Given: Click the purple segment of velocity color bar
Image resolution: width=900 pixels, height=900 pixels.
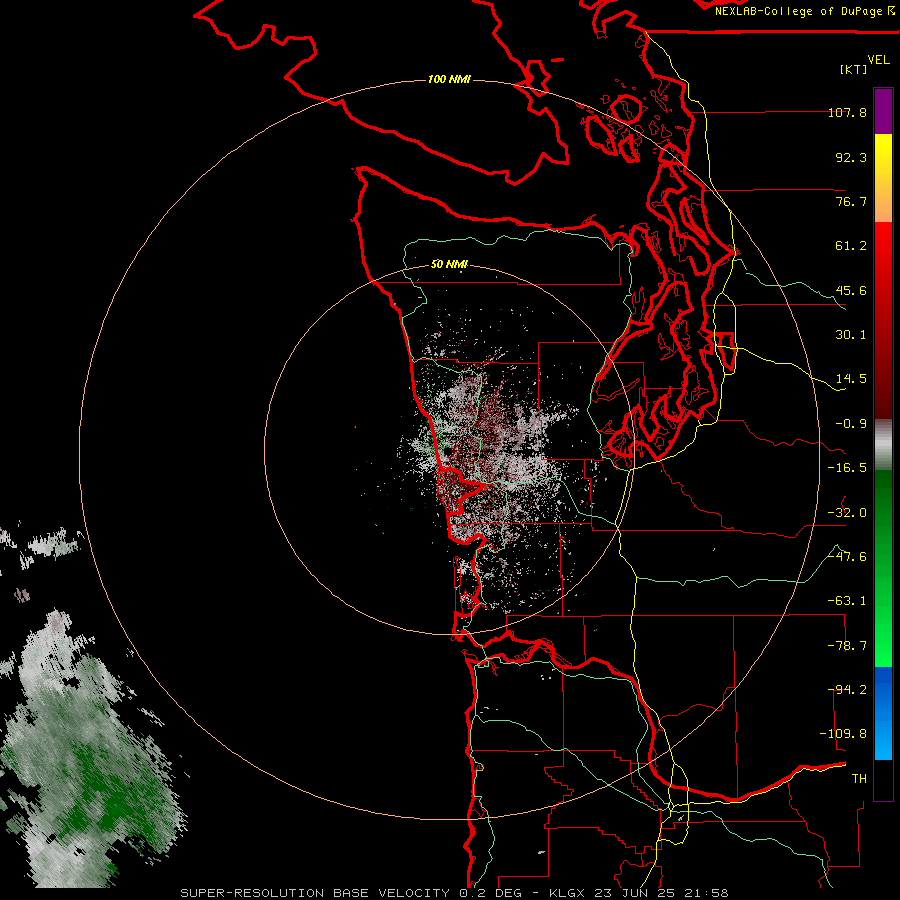Looking at the screenshot, I should (x=883, y=111).
